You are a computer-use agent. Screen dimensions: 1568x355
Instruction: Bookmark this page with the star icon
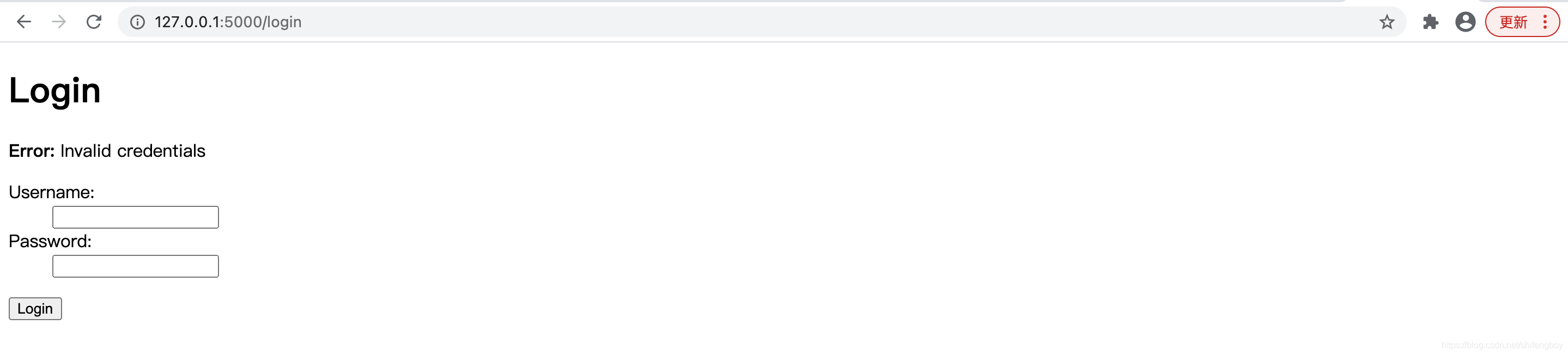click(1387, 22)
